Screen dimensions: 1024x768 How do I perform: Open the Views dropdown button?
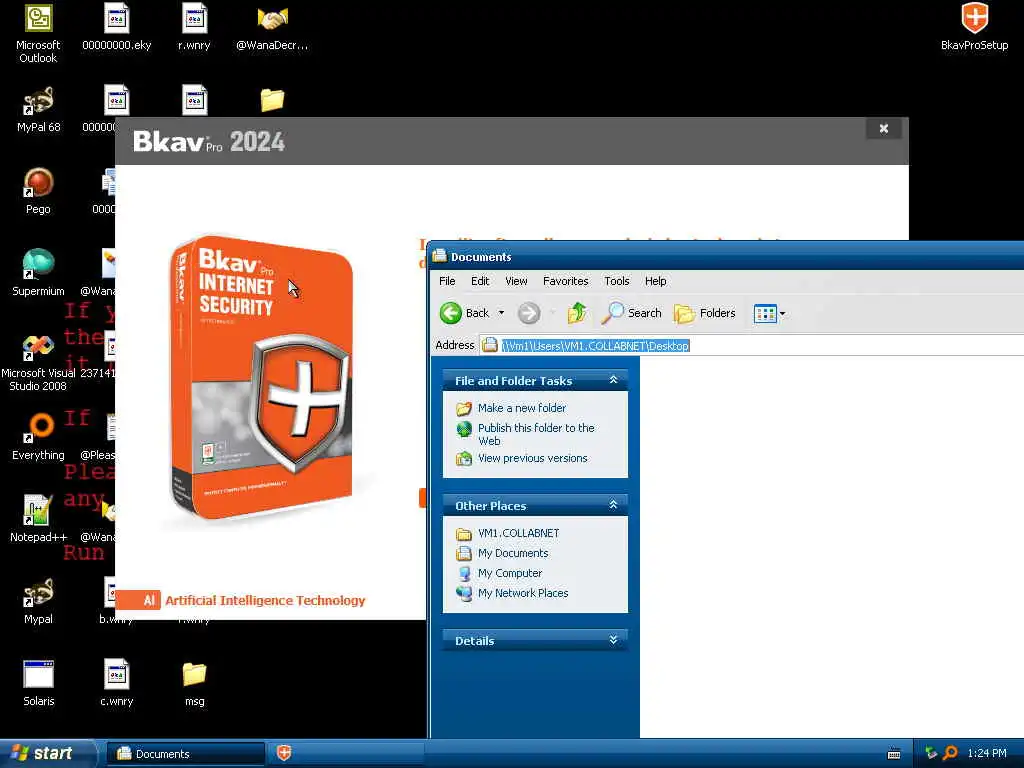(x=769, y=313)
